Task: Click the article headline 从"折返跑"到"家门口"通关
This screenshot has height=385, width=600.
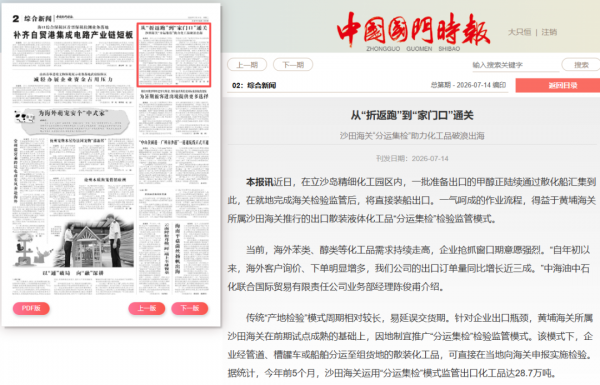Action: coord(412,115)
